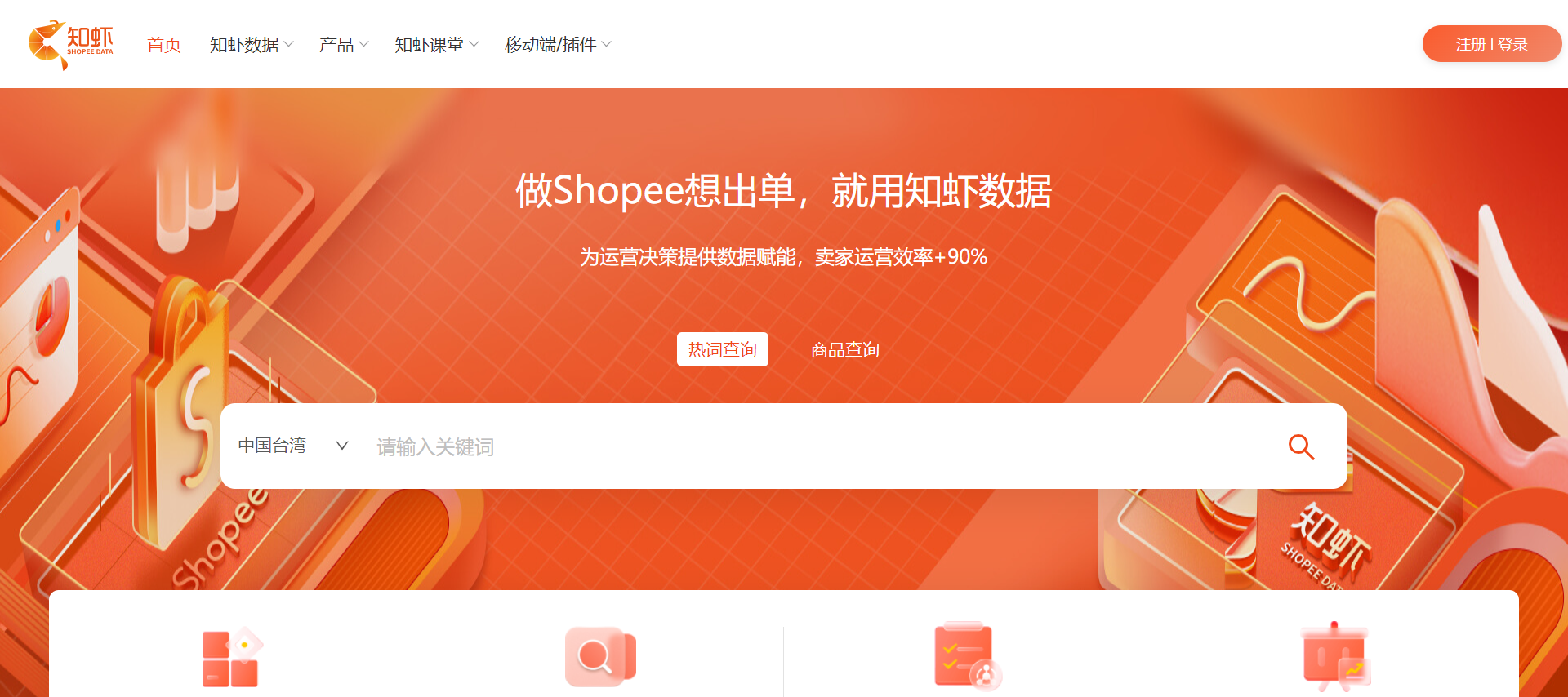Switch to the 热词查询 tab
Image resolution: width=1568 pixels, height=697 pixels.
723,349
